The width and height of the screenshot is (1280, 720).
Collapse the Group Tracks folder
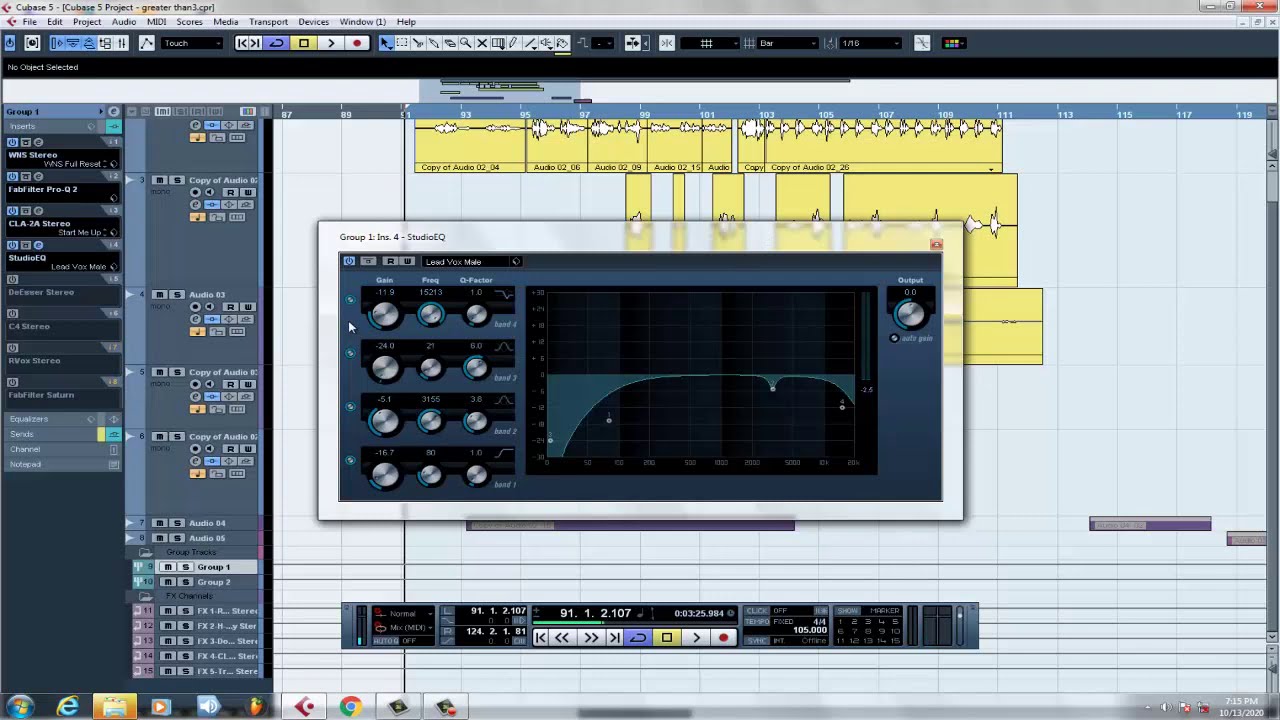click(146, 552)
